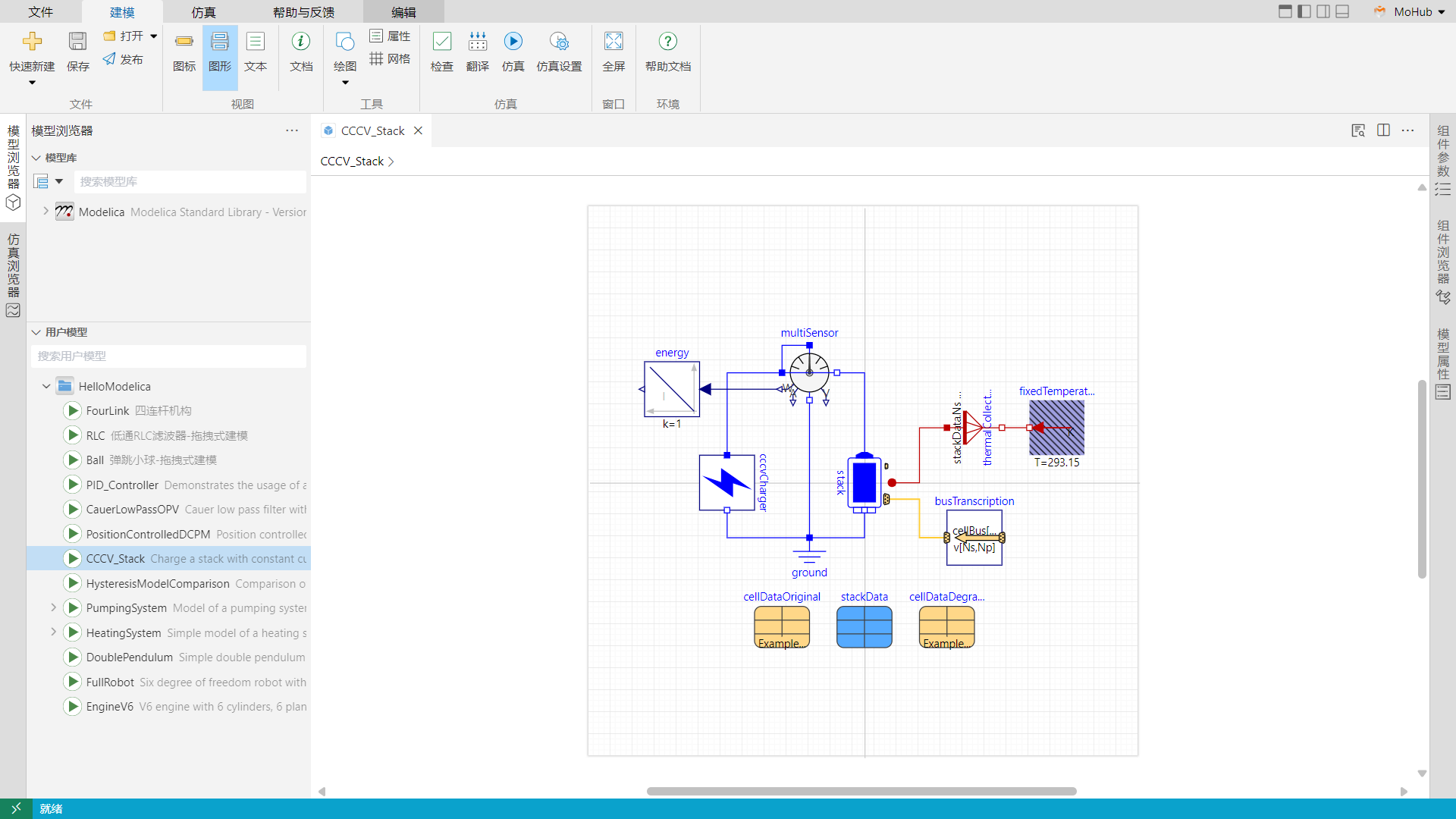Enter 全屏 fullscreen mode

click(x=613, y=52)
